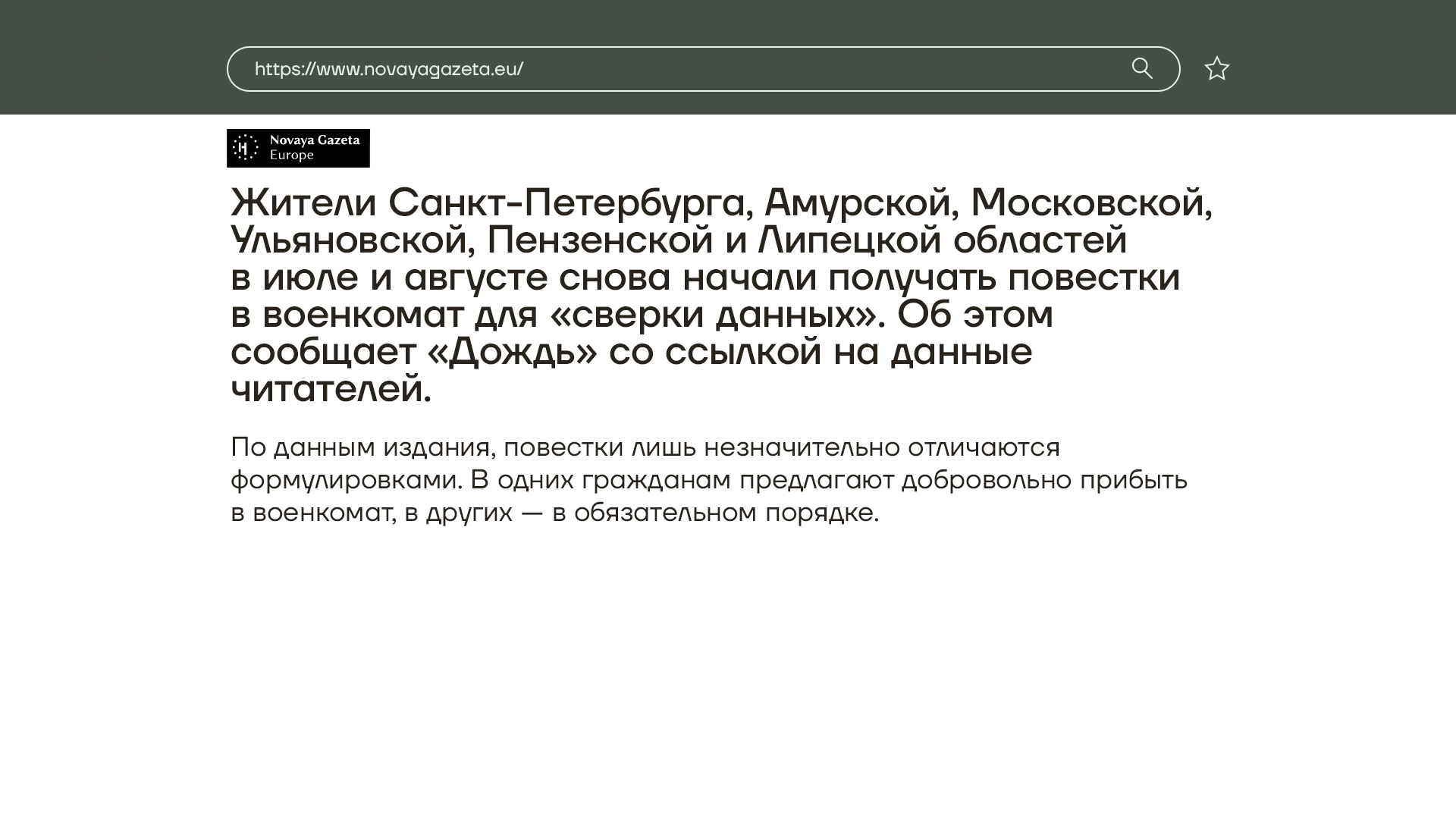Bookmark page with the star icon
1456x819 pixels.
point(1216,69)
